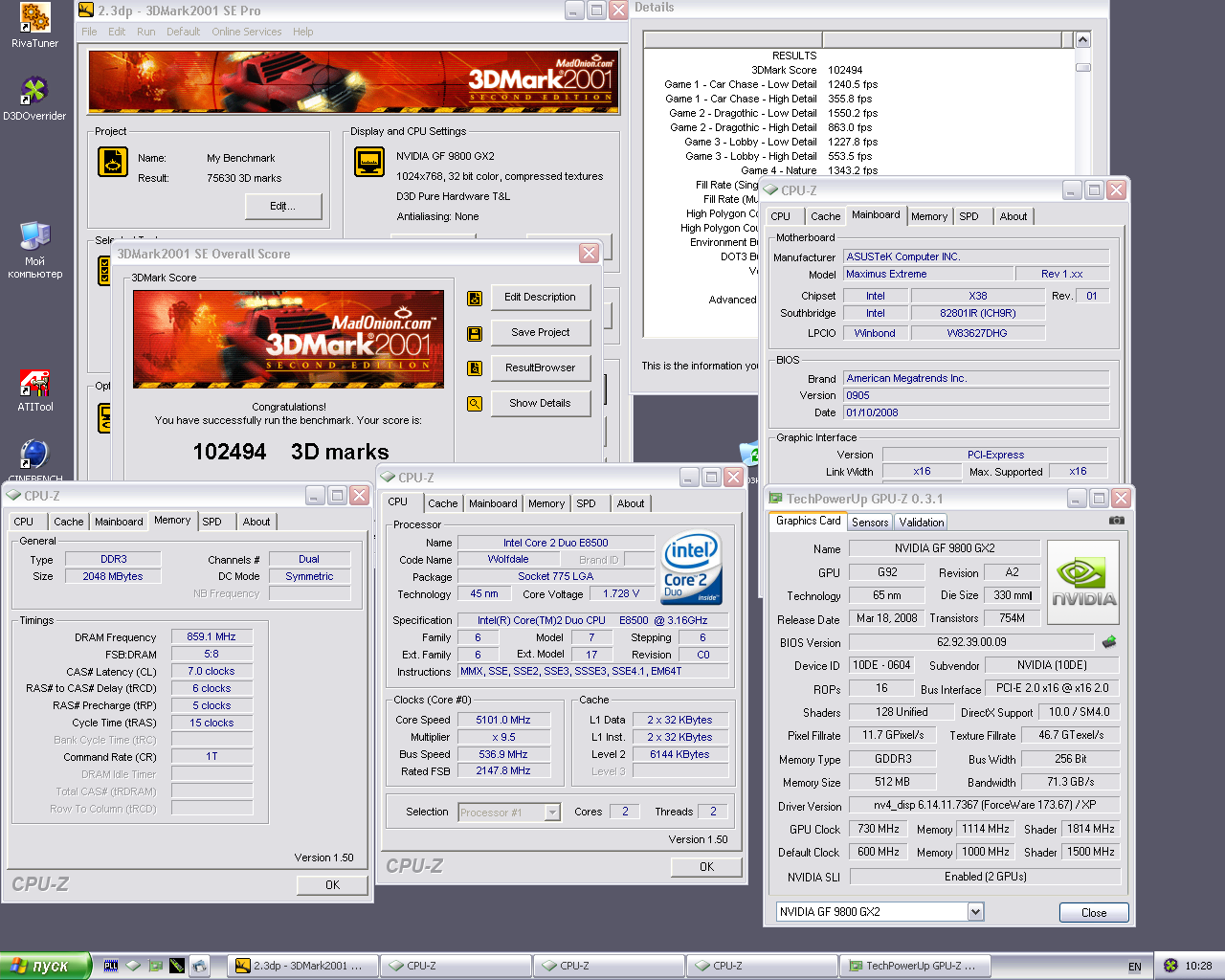The image size is (1225, 980).
Task: Launch the CINEBENCH desktop shortcut
Action: 34,454
